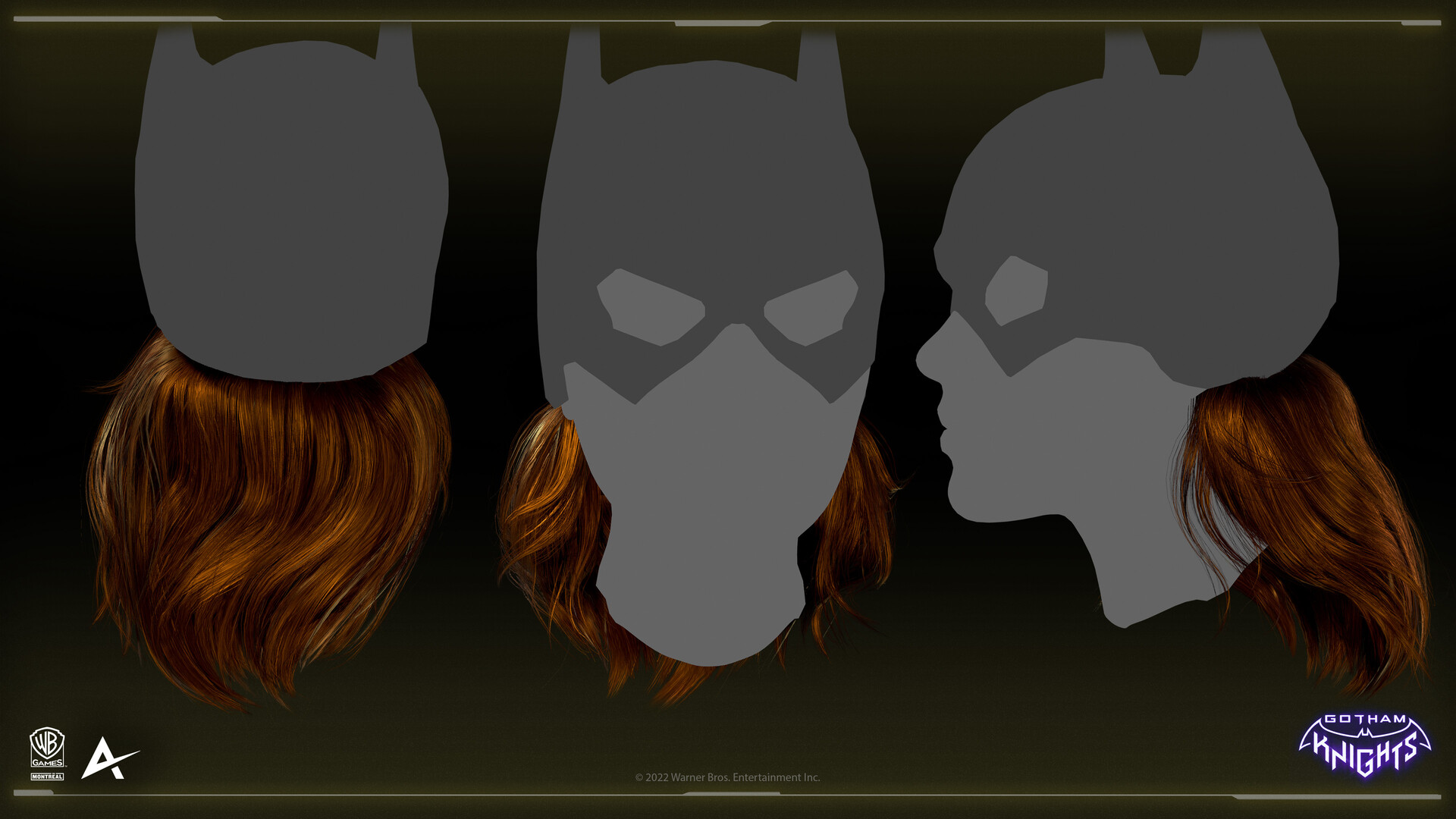The height and width of the screenshot is (819, 1456).
Task: Click the '© 2022 Warner Bros. Entertainment Inc.' text
Action: pyautogui.click(x=727, y=777)
